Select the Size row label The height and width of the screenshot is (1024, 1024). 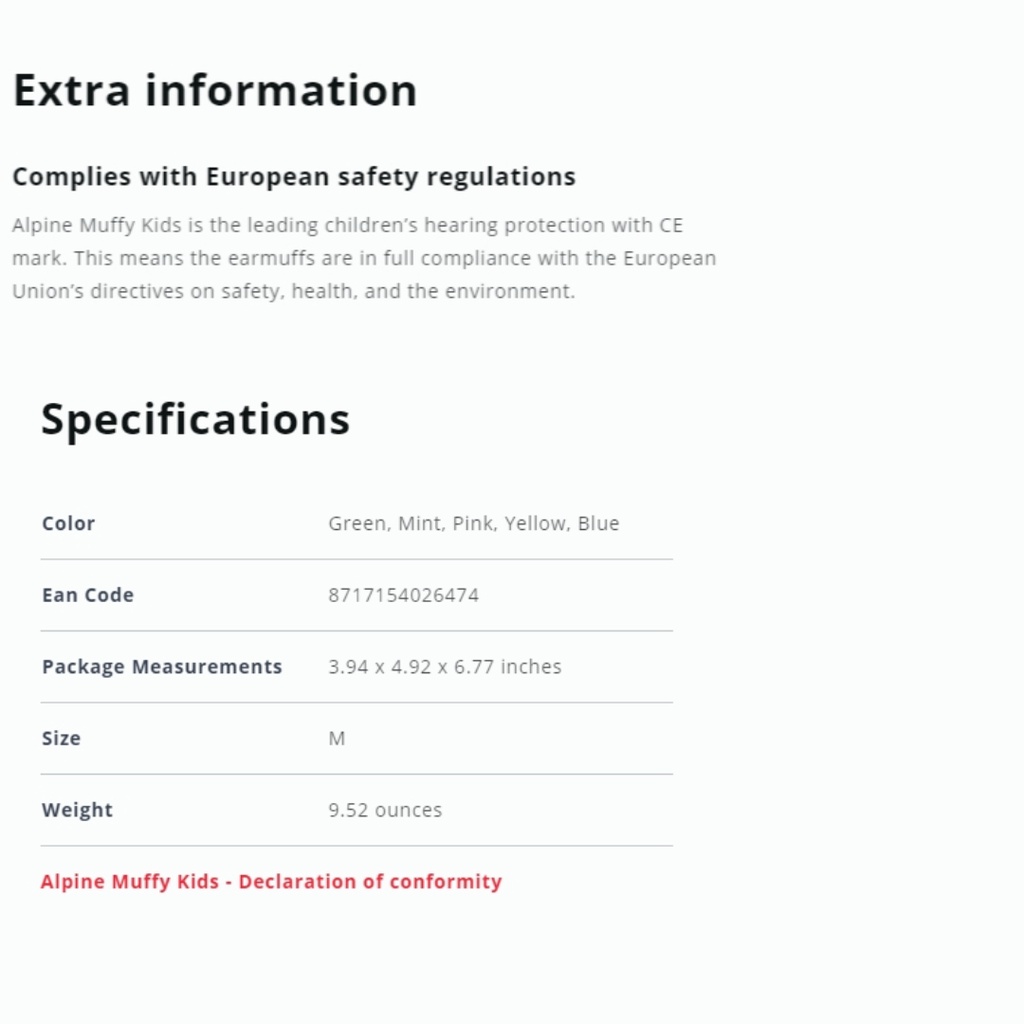(x=61, y=739)
